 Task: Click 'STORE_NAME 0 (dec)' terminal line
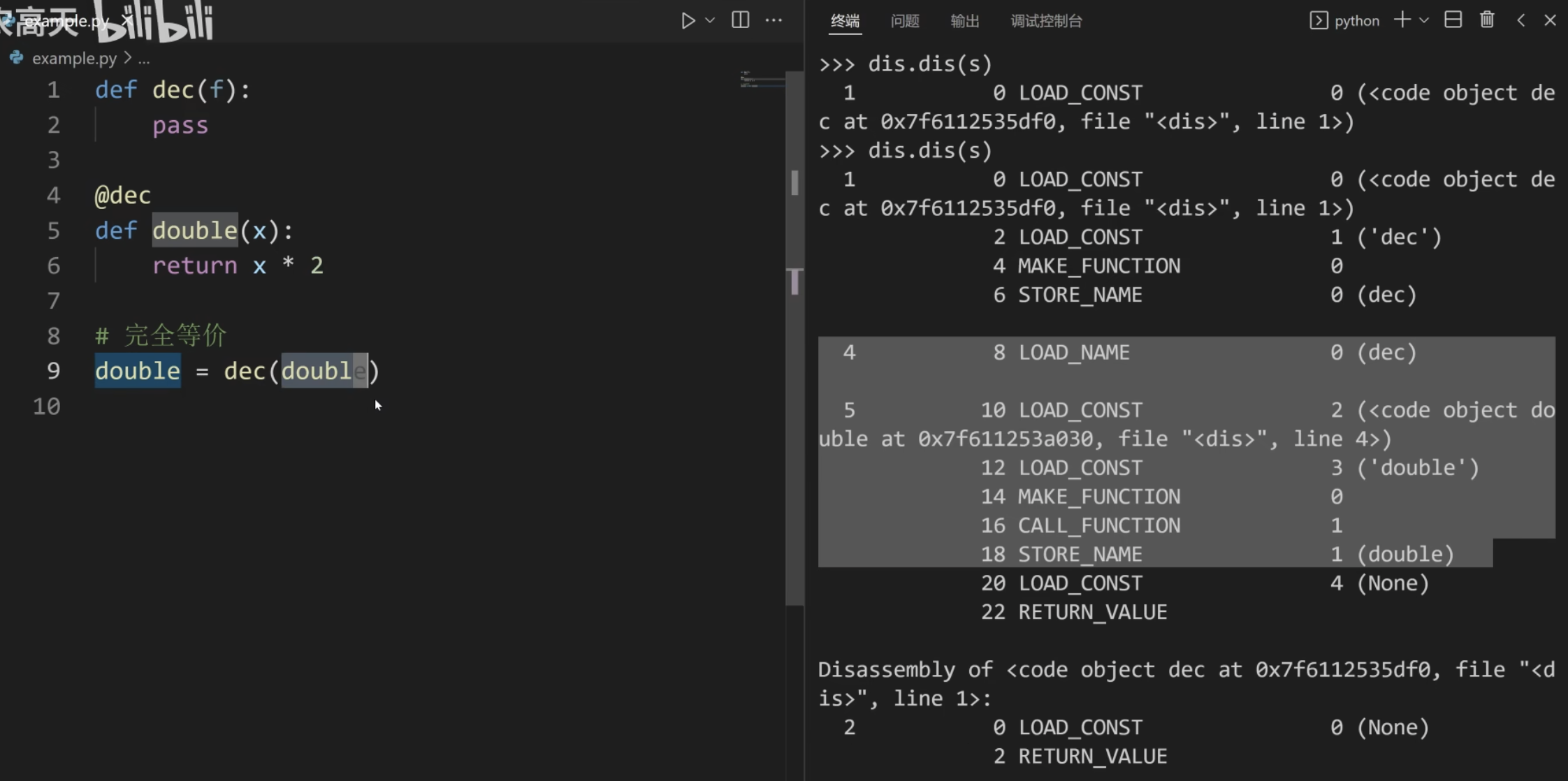(x=1205, y=295)
